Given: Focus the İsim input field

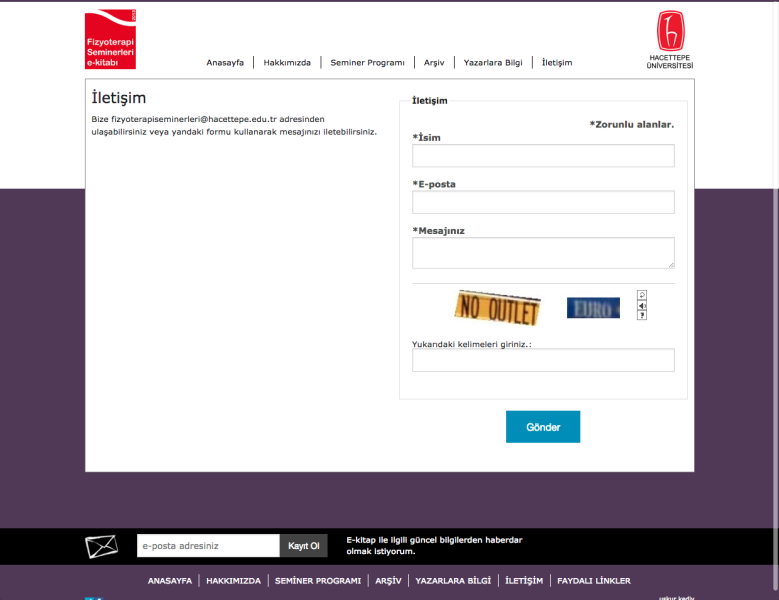Looking at the screenshot, I should click(x=543, y=156).
